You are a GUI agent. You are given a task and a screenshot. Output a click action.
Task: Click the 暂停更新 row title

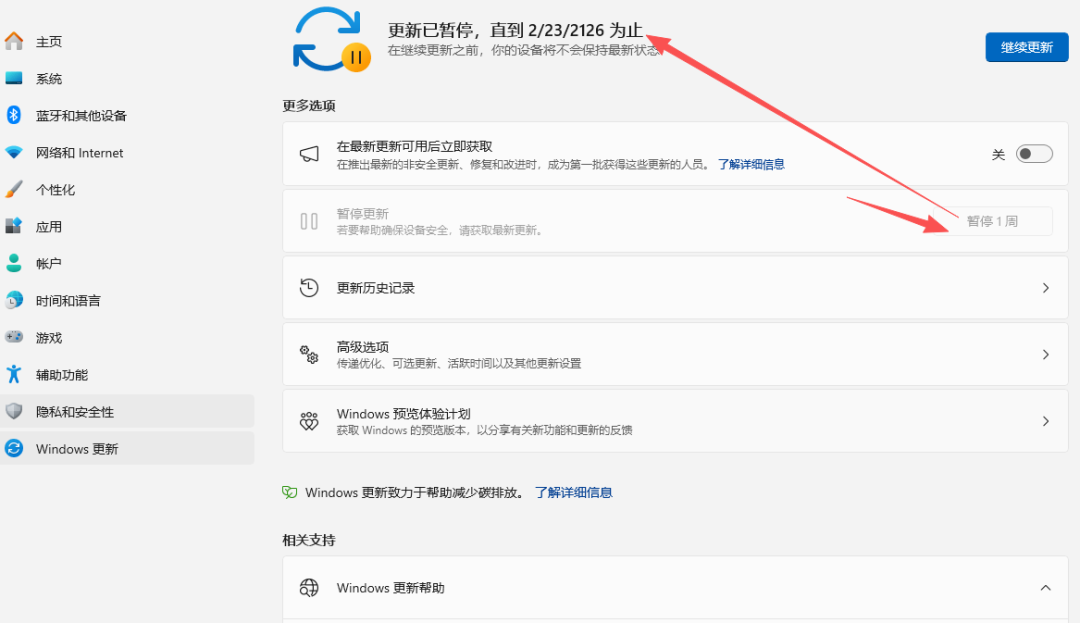tap(362, 213)
